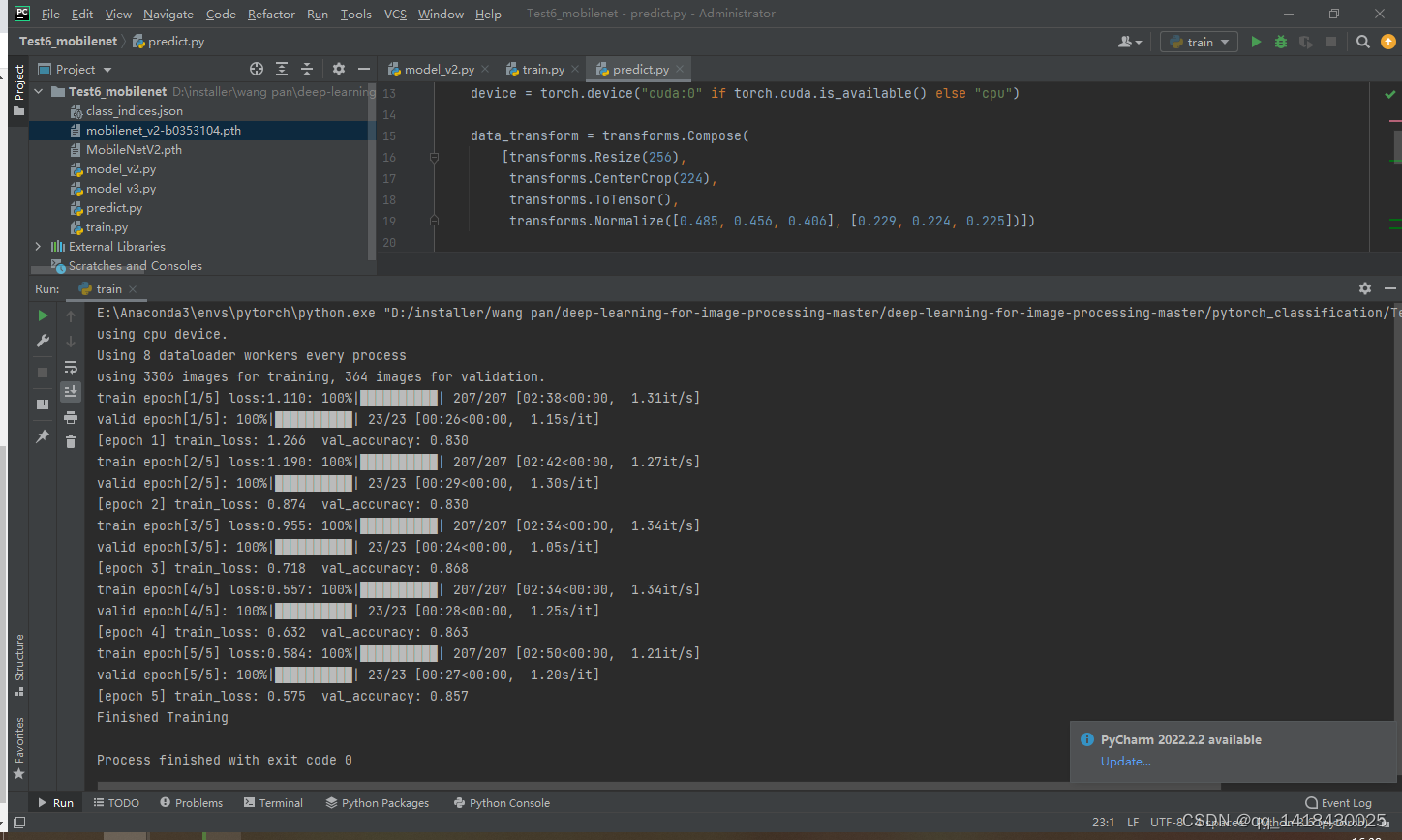
Task: Open Run panel settings gear
Action: [1365, 288]
